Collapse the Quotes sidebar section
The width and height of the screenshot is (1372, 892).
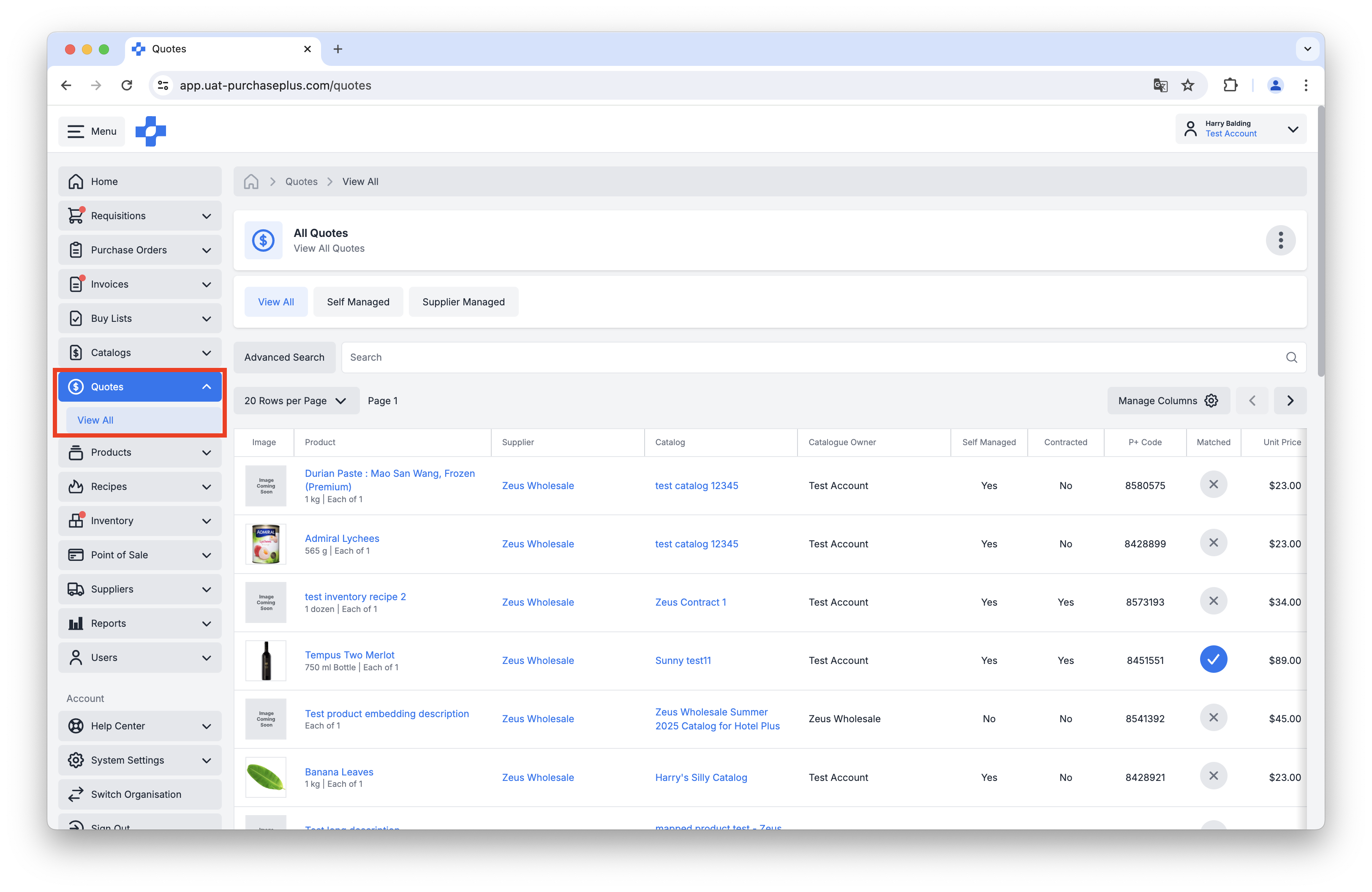[140, 386]
